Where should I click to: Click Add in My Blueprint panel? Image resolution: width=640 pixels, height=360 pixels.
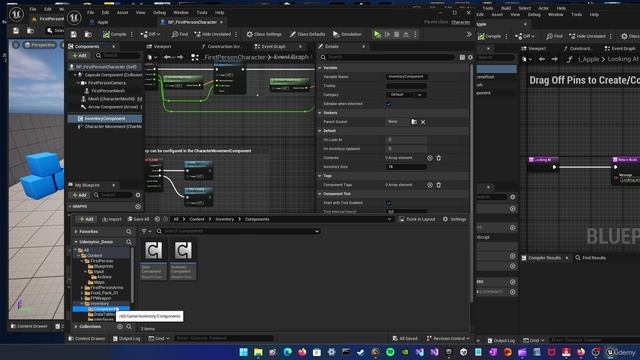click(x=79, y=195)
